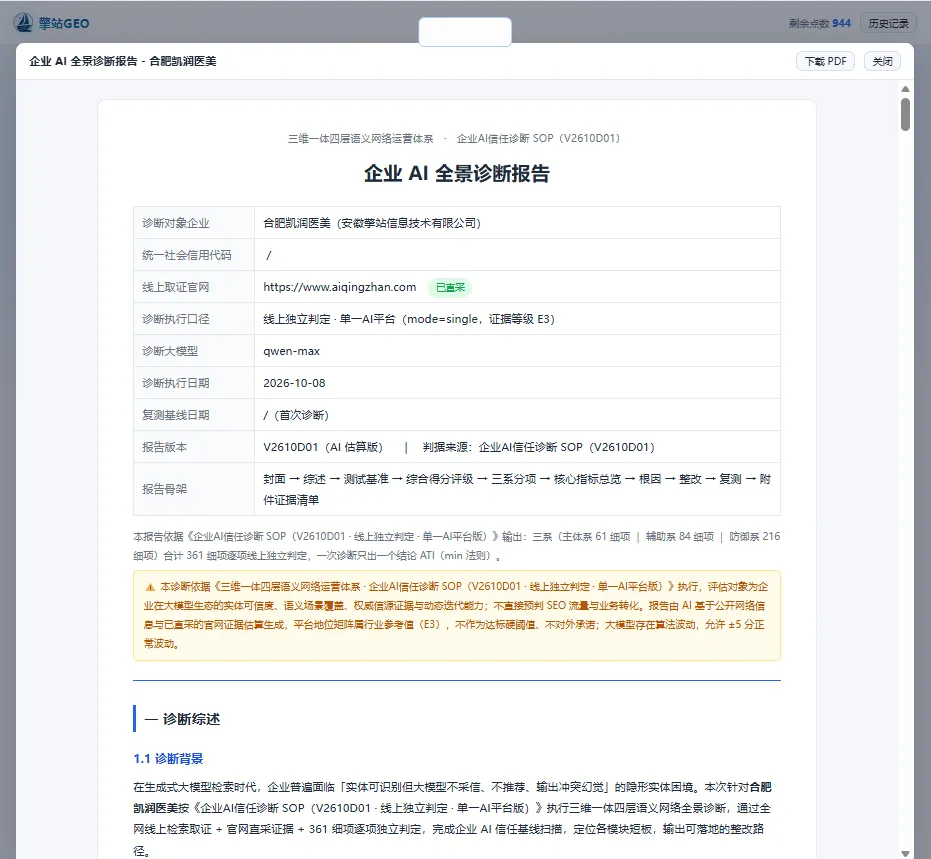Click the 1.1 诊断背景 subheading
The image size is (931, 859).
168,759
